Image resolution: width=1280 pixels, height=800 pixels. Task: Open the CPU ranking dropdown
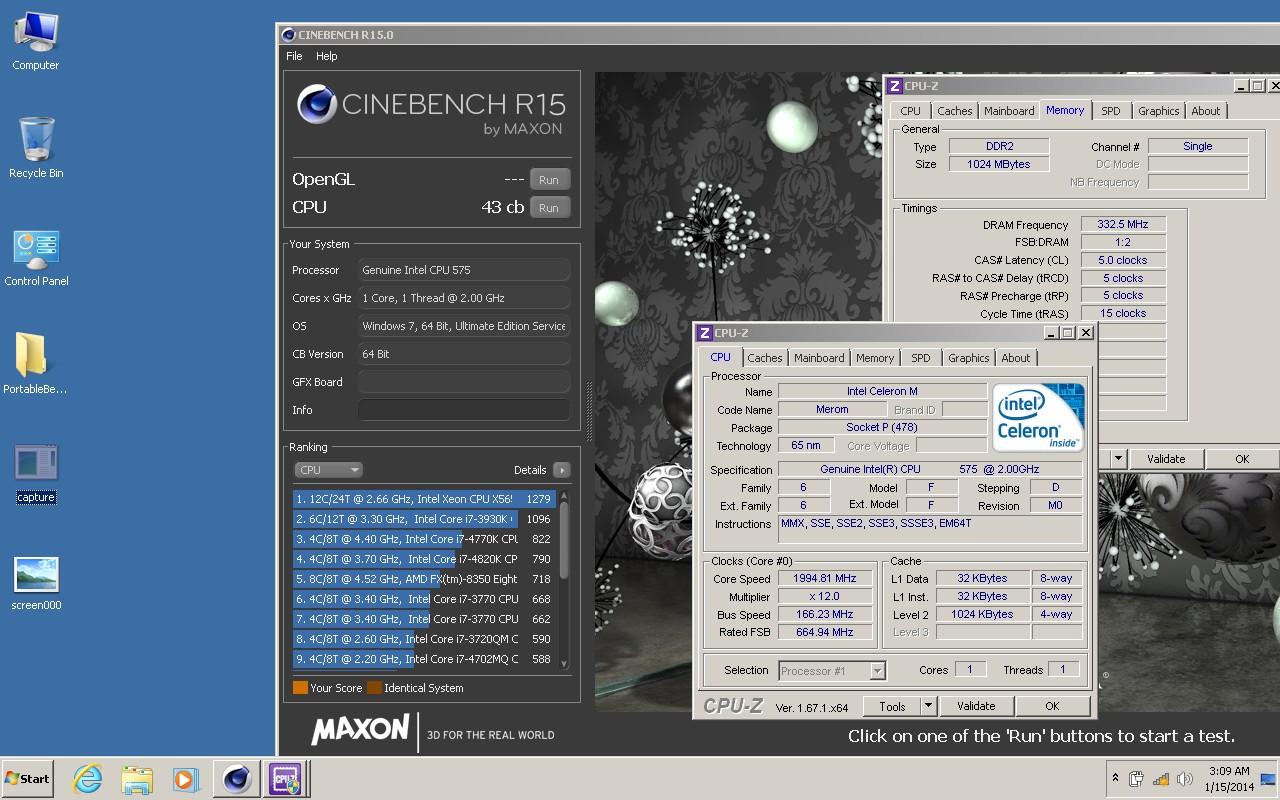[x=328, y=470]
